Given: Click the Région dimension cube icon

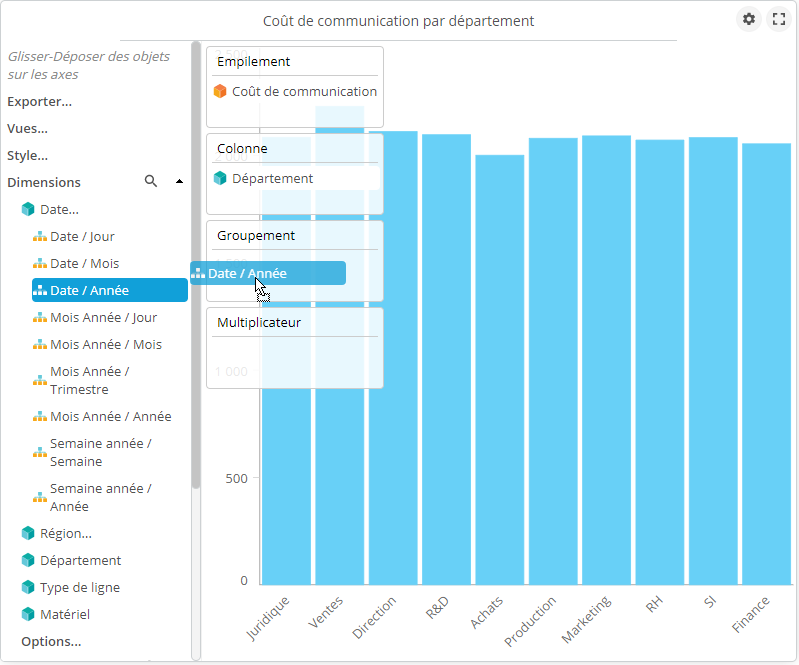Looking at the screenshot, I should tap(28, 534).
